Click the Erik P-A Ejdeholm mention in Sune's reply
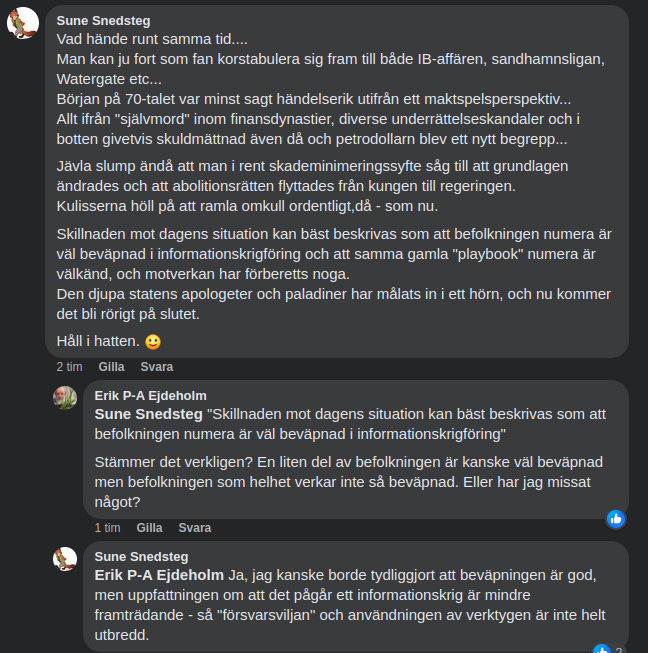The image size is (648, 653). click(x=159, y=575)
